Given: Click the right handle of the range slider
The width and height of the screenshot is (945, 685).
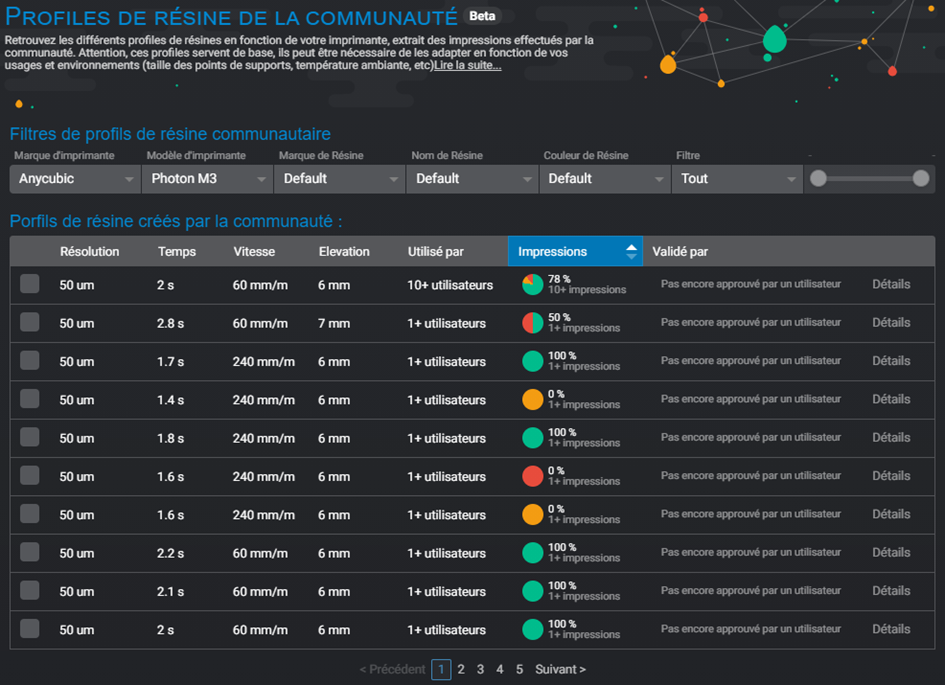Looking at the screenshot, I should coord(921,178).
